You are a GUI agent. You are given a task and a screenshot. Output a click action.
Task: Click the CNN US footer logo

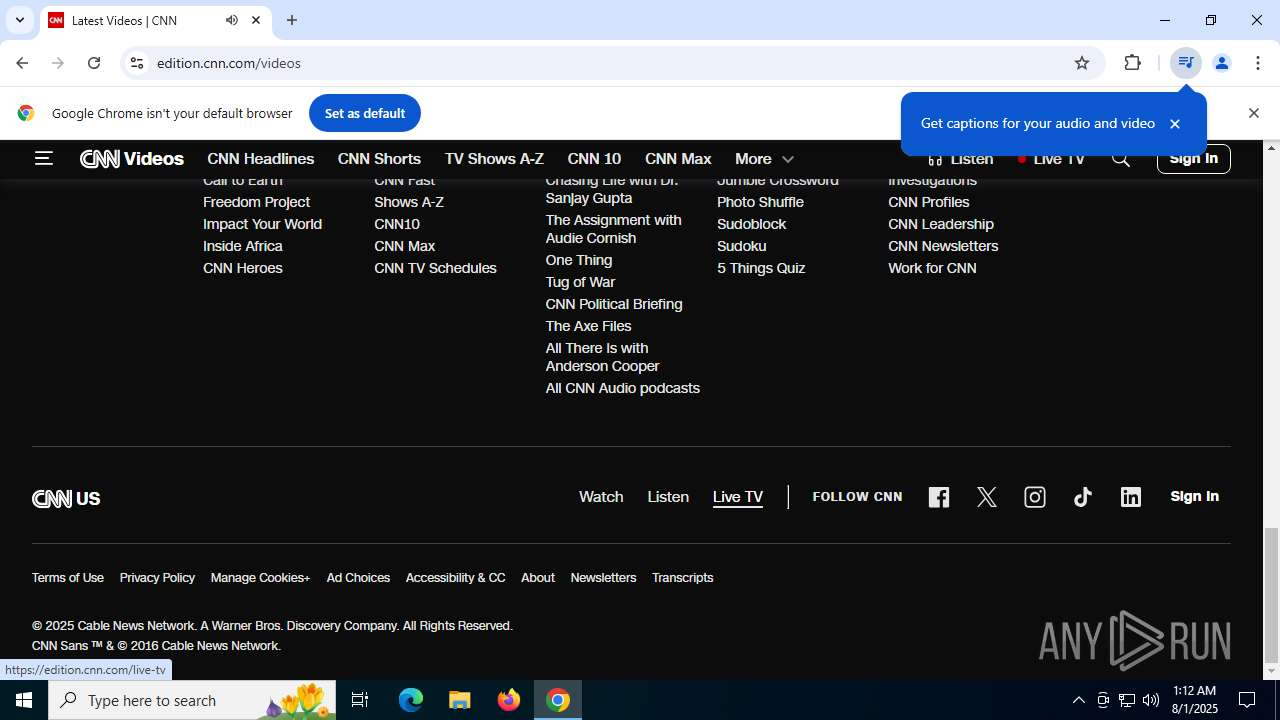click(x=66, y=498)
